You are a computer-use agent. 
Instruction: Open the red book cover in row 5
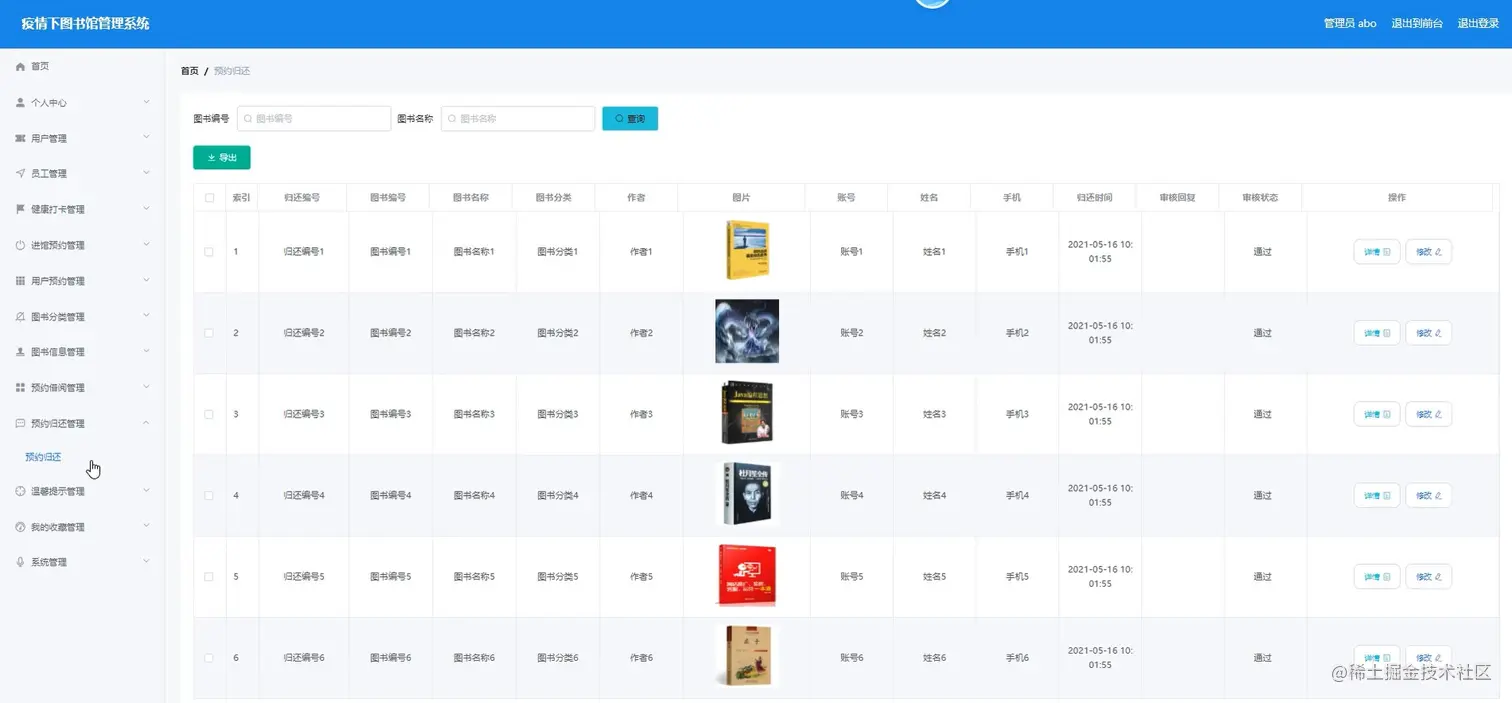747,575
